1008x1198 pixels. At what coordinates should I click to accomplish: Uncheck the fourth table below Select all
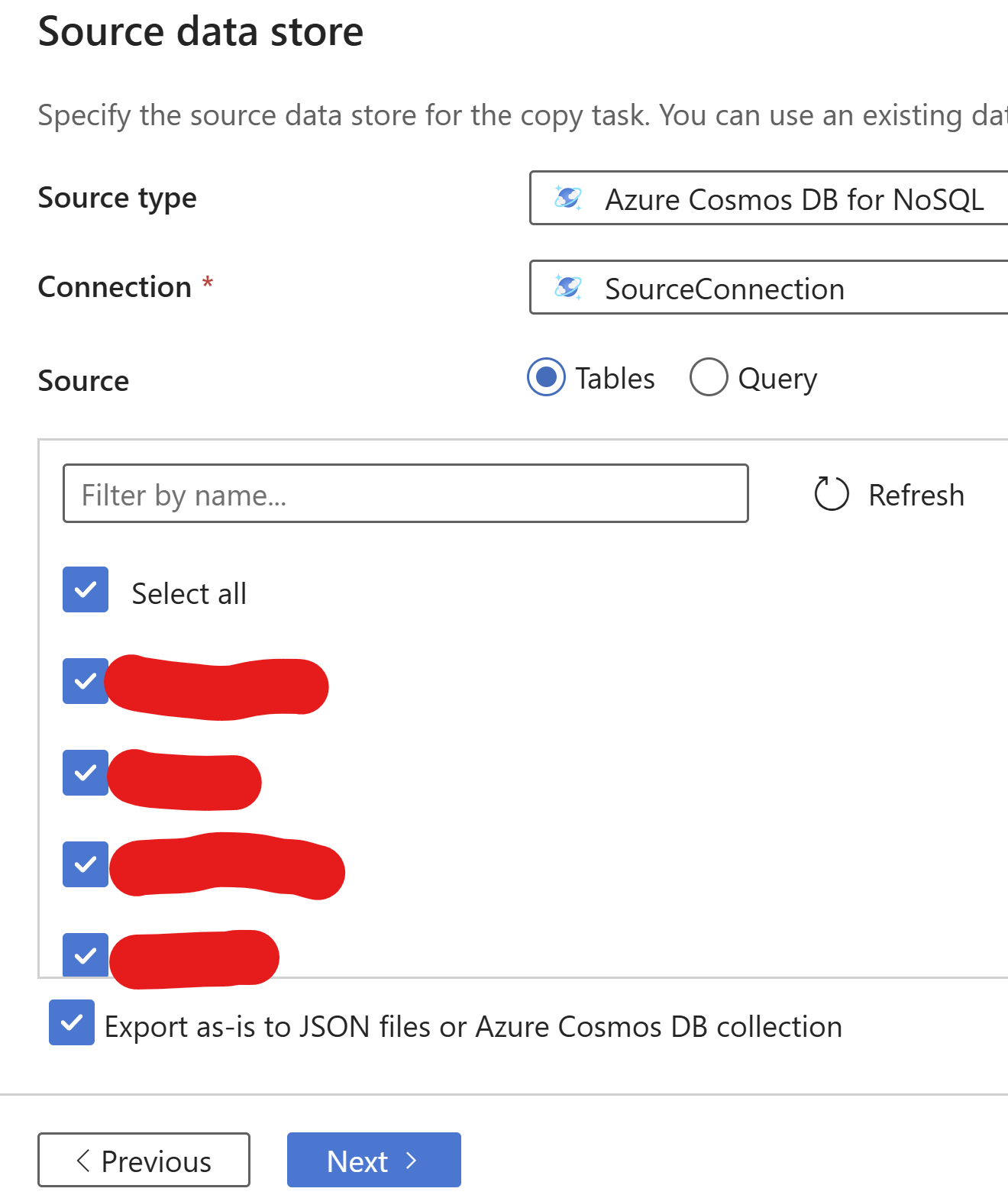point(86,955)
